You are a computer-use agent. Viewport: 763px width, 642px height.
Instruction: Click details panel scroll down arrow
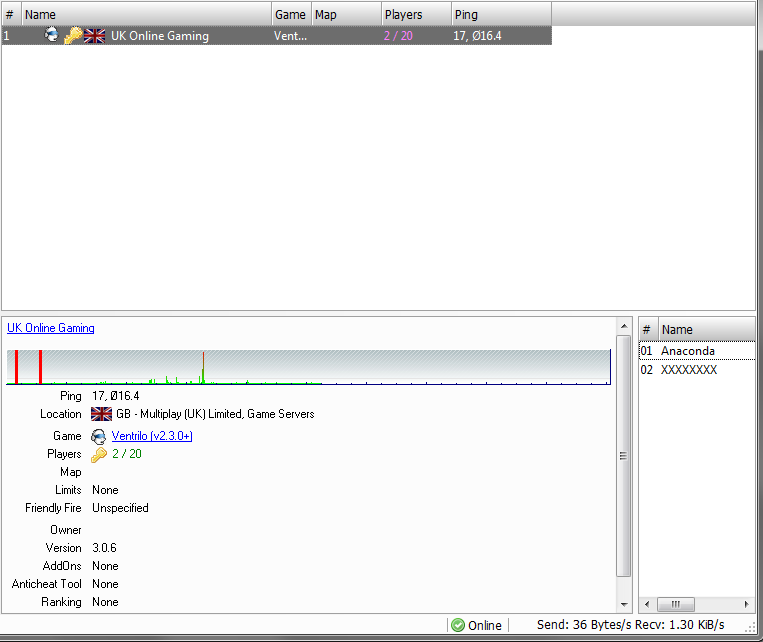(624, 605)
